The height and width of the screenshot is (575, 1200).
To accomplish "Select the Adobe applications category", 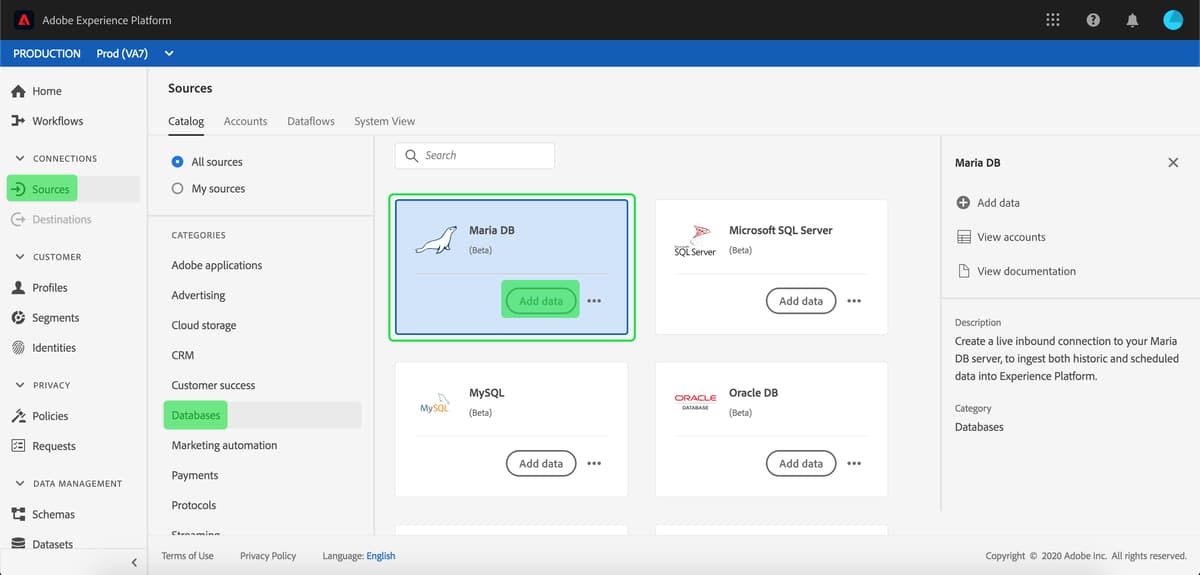I will pyautogui.click(x=217, y=265).
